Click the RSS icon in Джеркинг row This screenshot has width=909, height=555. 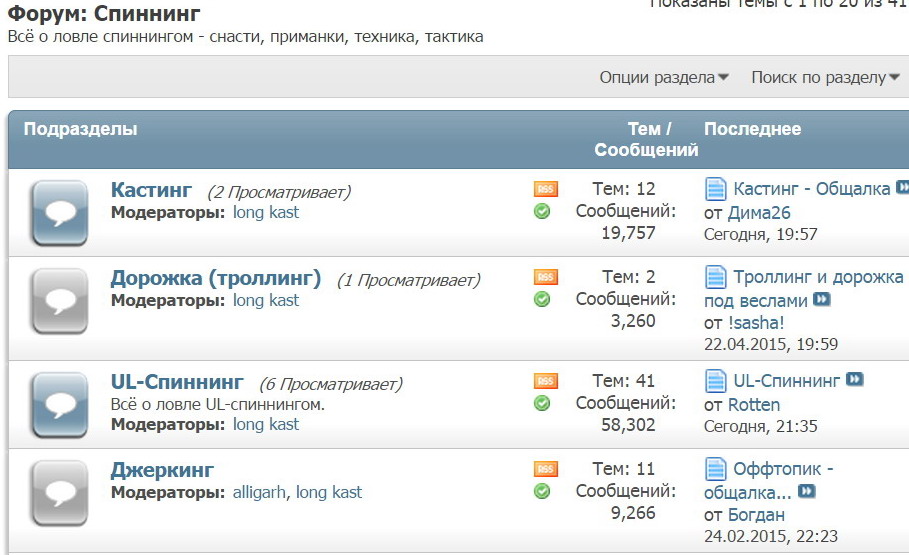point(545,469)
